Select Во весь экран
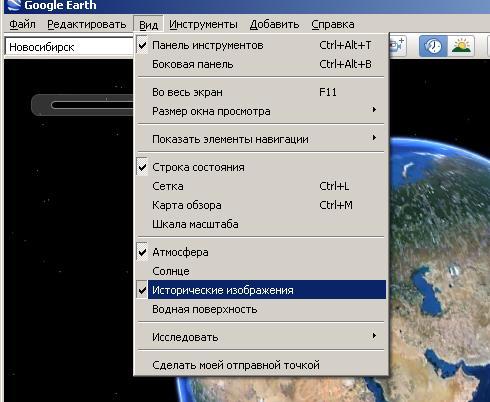490x402 pixels. pyautogui.click(x=261, y=92)
